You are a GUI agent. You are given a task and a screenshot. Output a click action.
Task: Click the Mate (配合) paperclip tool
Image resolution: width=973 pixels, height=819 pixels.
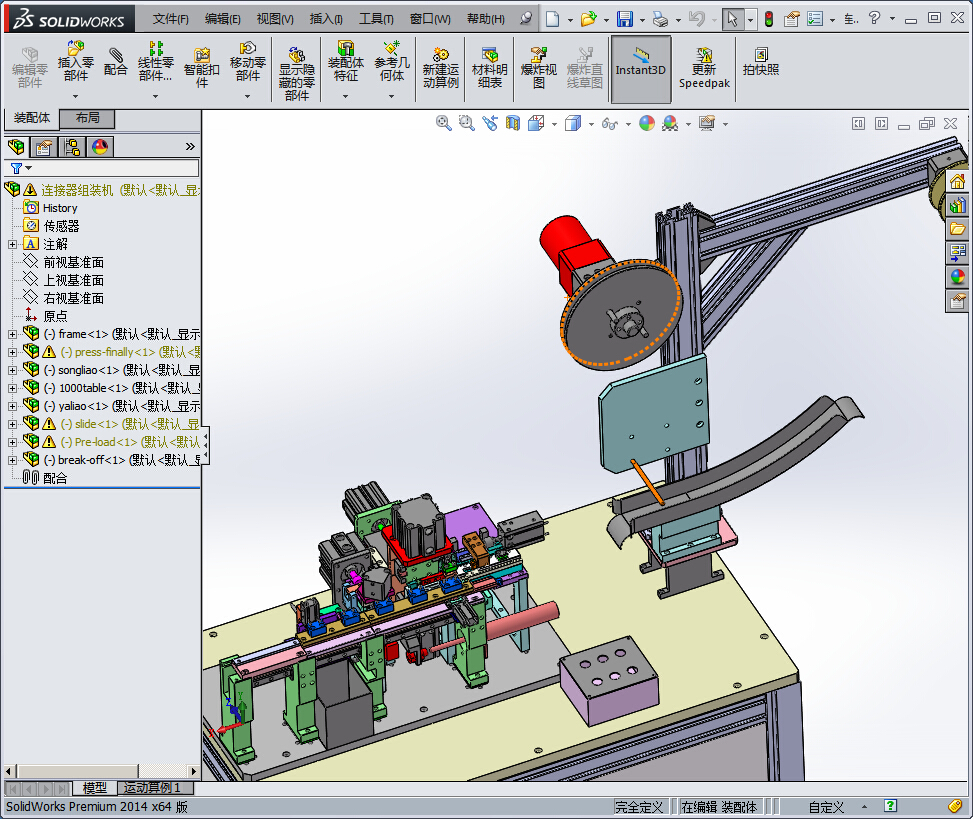115,61
